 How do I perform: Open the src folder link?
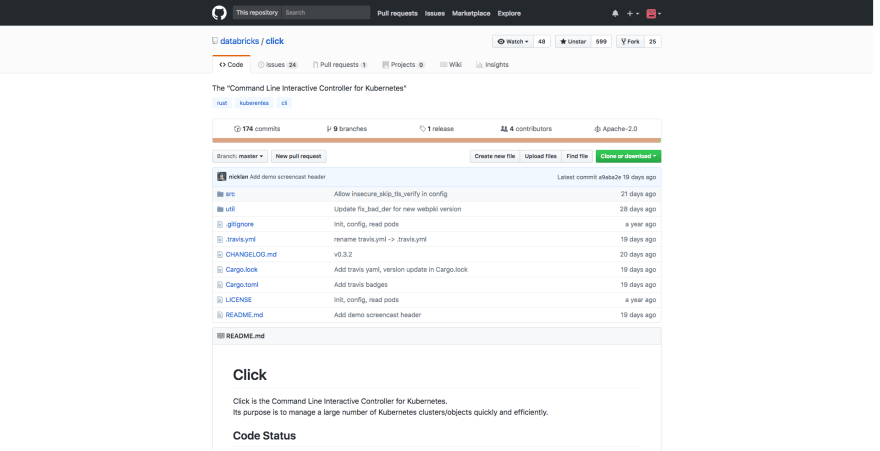[230, 194]
